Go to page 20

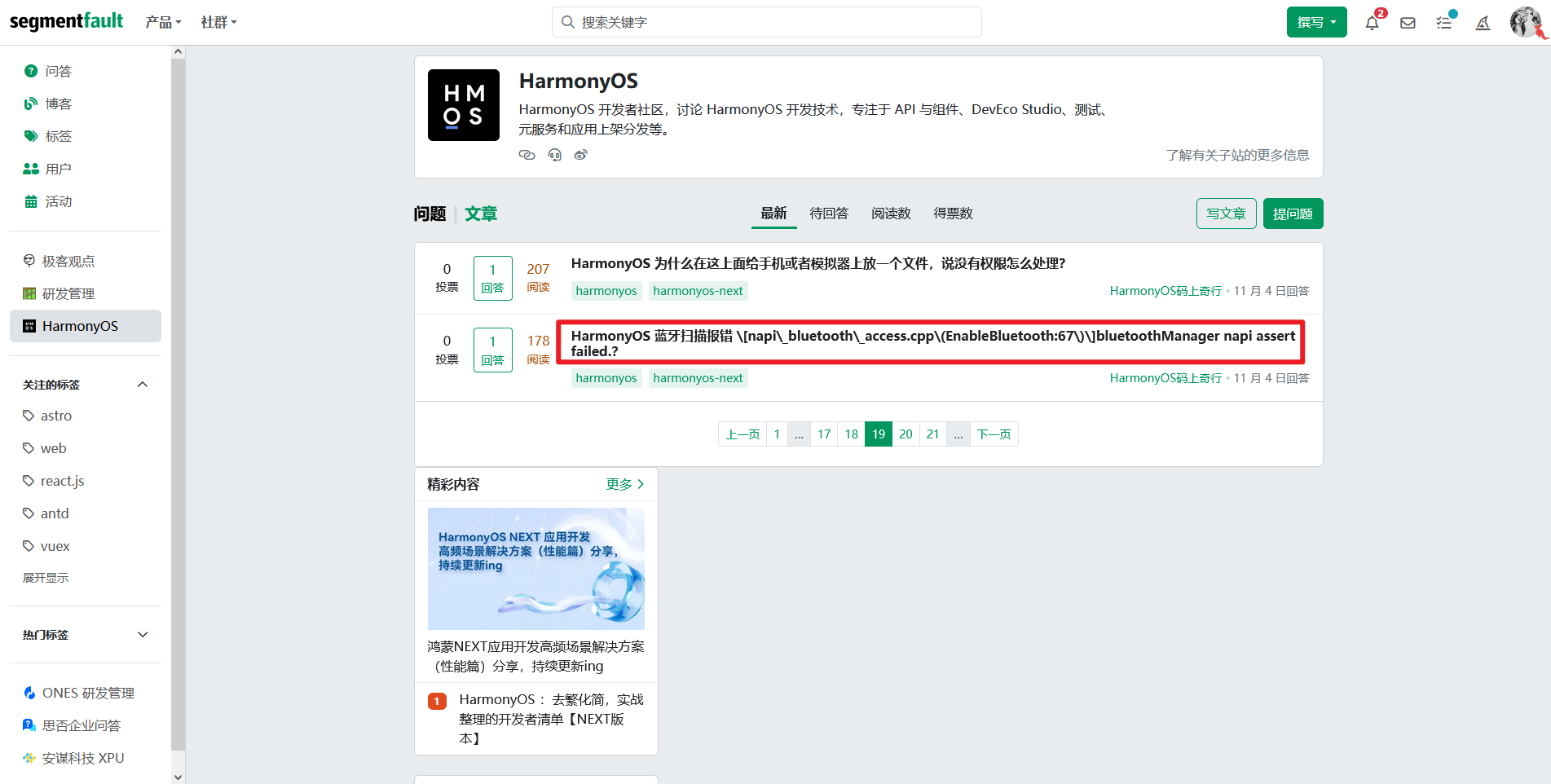click(905, 434)
